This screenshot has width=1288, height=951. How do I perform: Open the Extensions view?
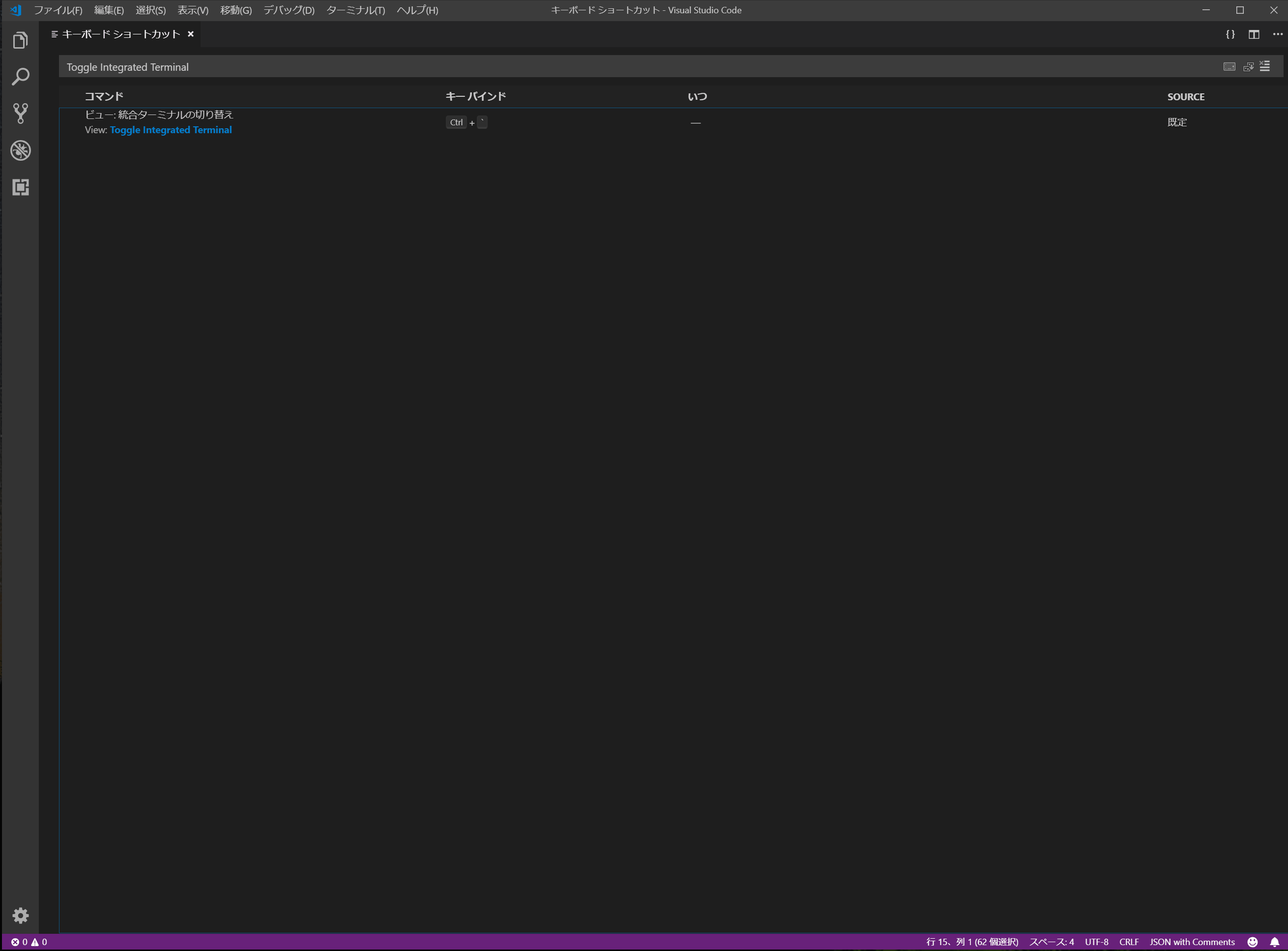(21, 187)
